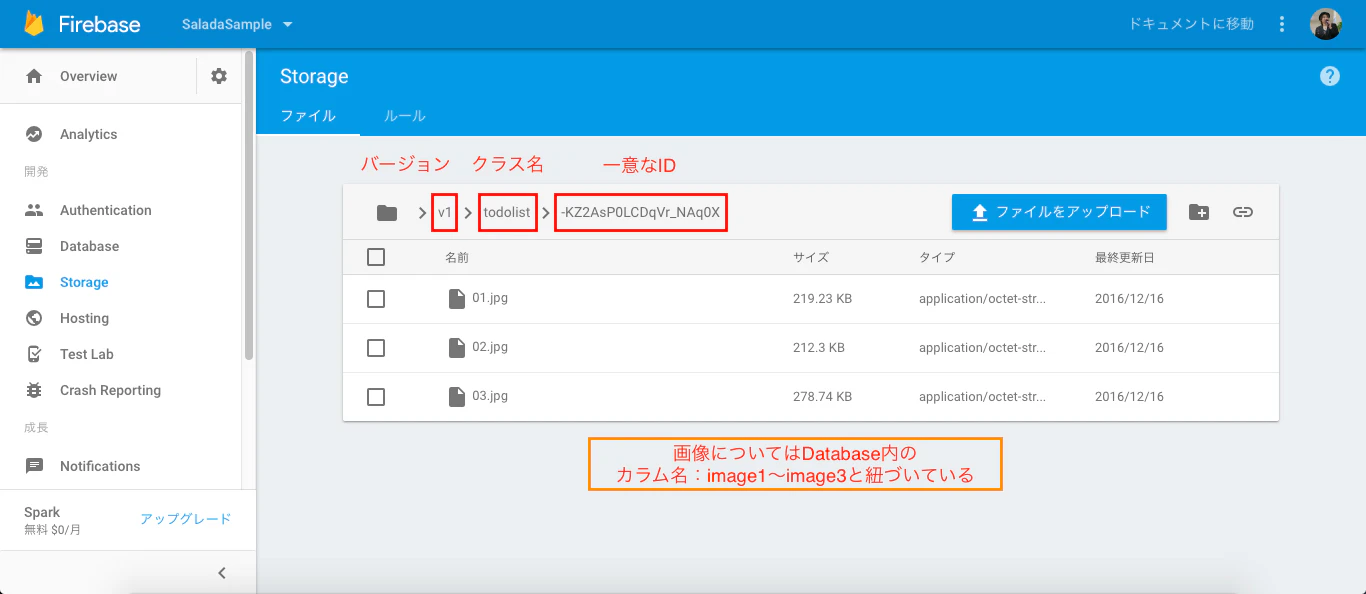Open Crash Reporting section
Image resolution: width=1366 pixels, height=594 pixels.
pos(110,390)
